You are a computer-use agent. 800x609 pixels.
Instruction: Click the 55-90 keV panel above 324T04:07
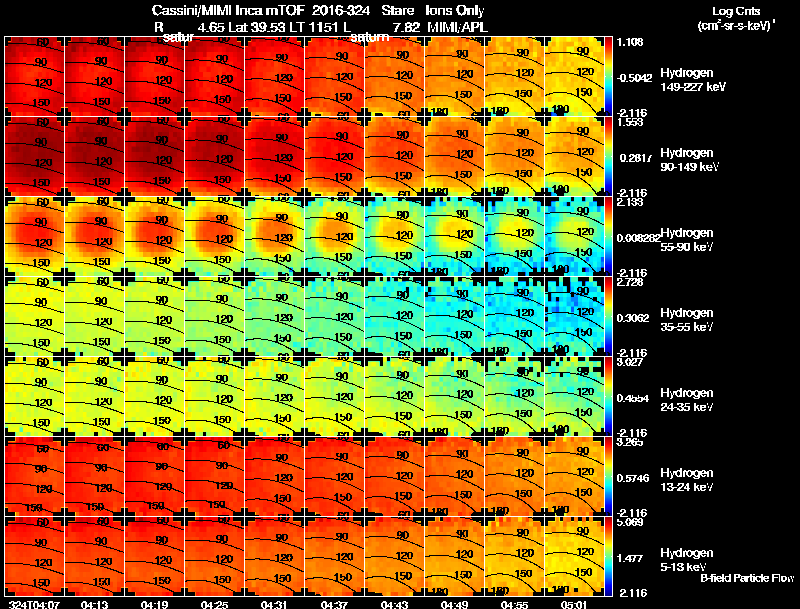coord(35,237)
